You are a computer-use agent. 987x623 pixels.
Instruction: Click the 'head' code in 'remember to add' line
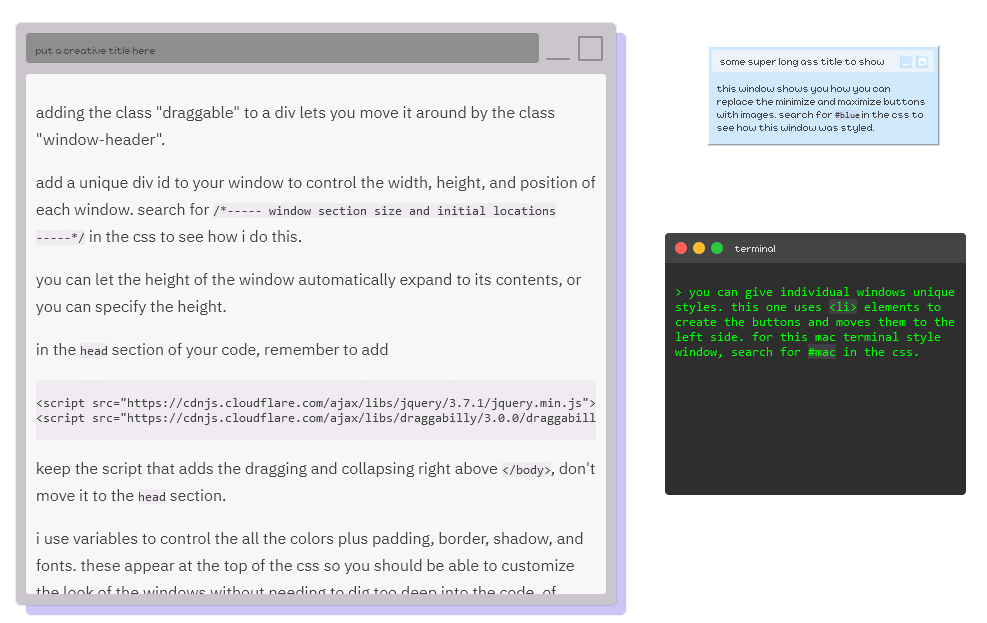[x=94, y=351]
